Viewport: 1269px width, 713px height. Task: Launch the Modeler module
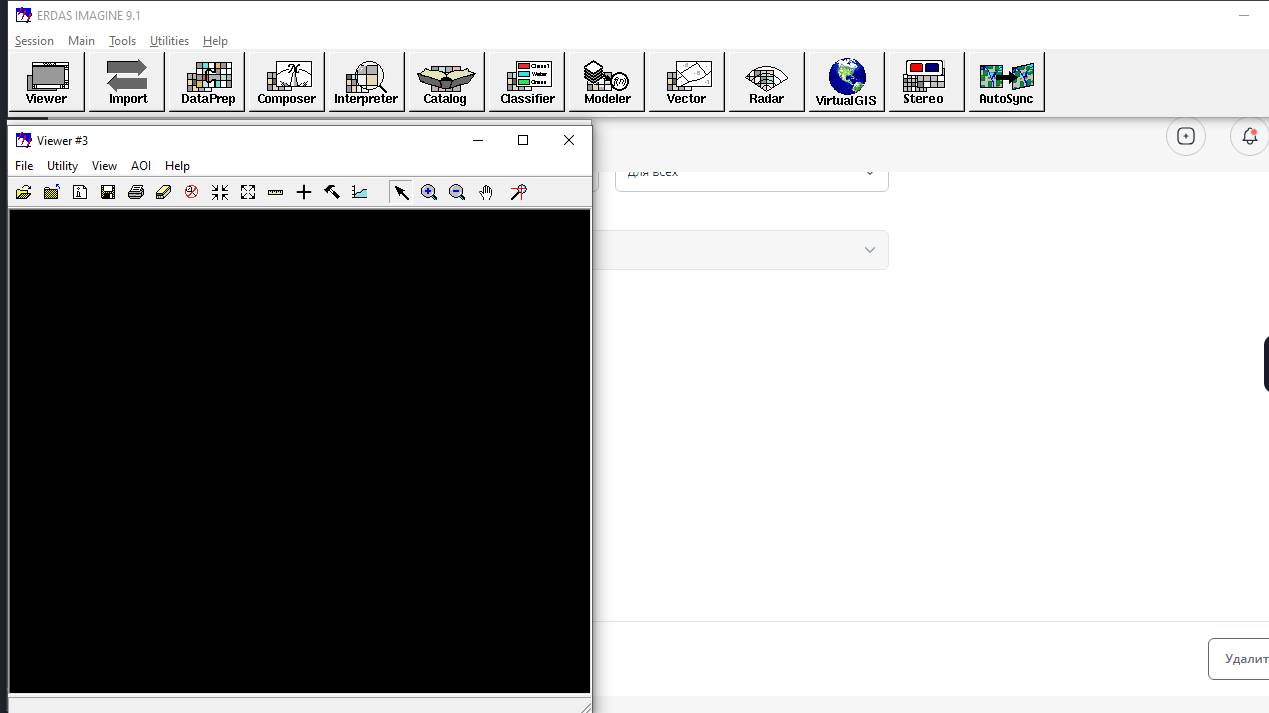click(x=607, y=82)
